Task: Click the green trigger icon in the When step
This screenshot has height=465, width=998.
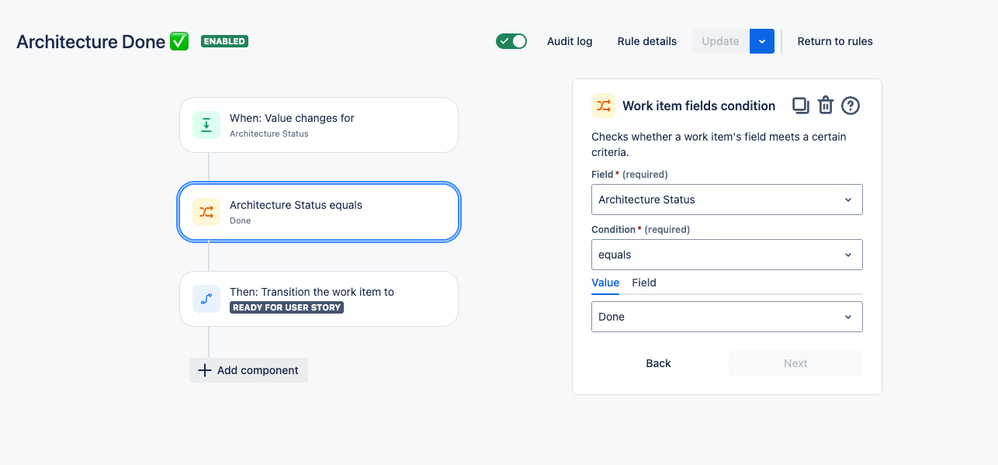Action: tap(206, 125)
